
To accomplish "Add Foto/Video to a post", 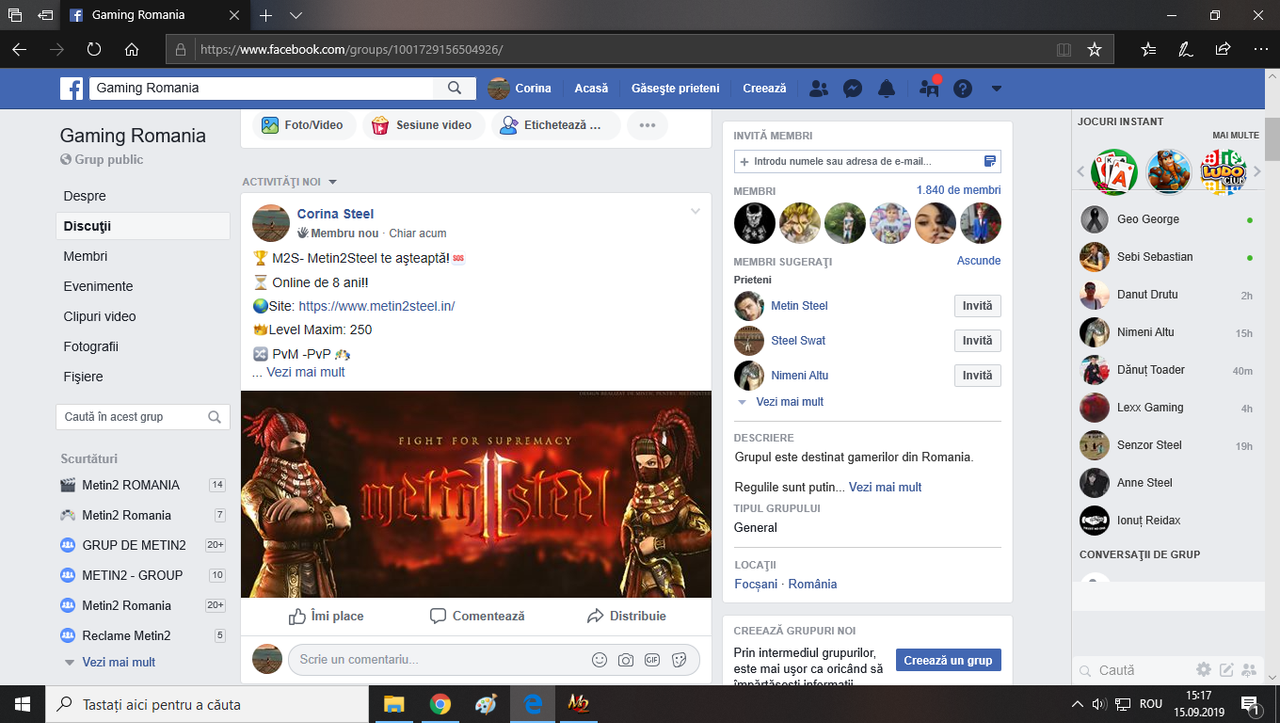I will coord(302,125).
